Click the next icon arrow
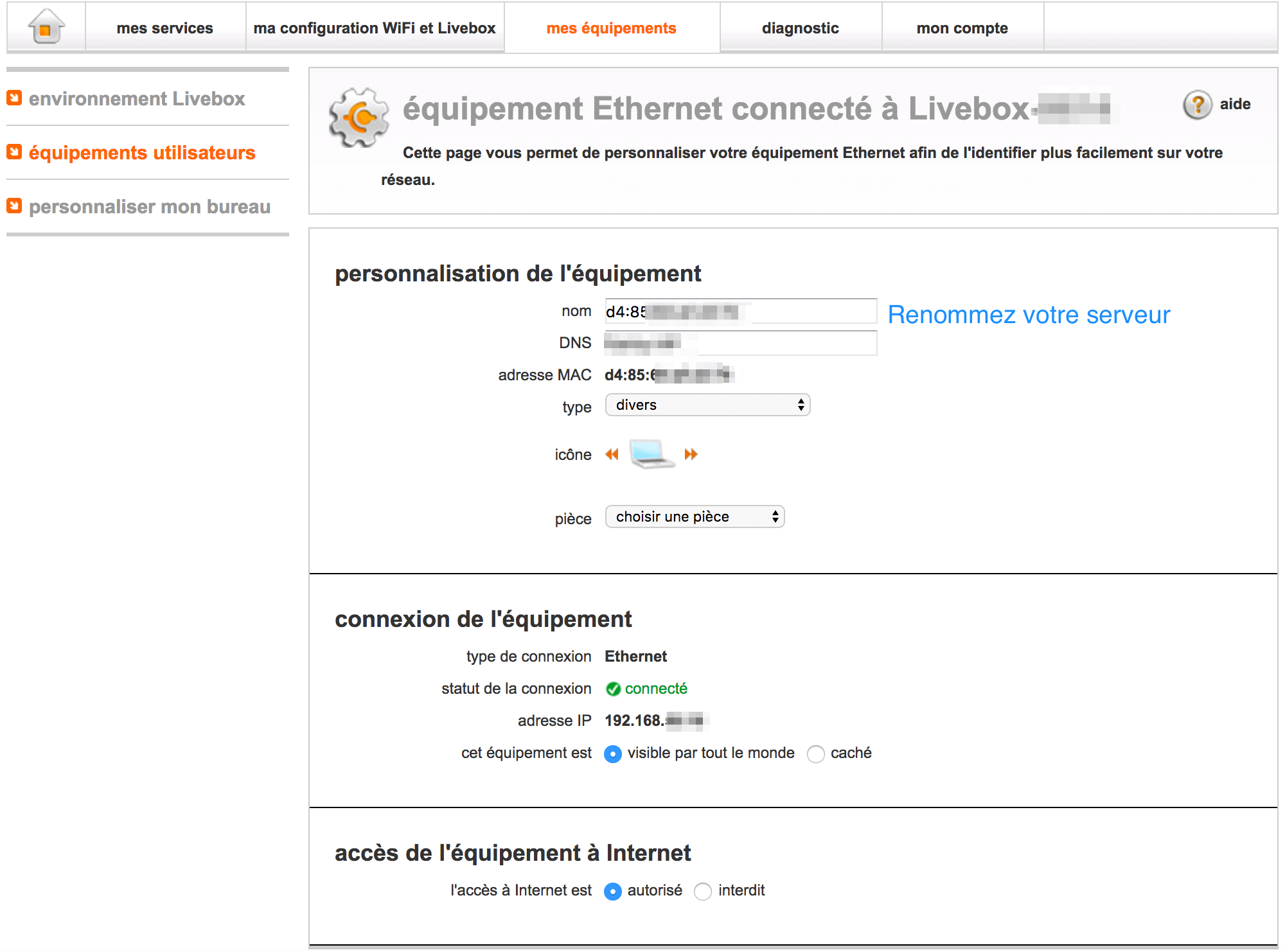This screenshot has width=1285, height=952. [x=691, y=455]
